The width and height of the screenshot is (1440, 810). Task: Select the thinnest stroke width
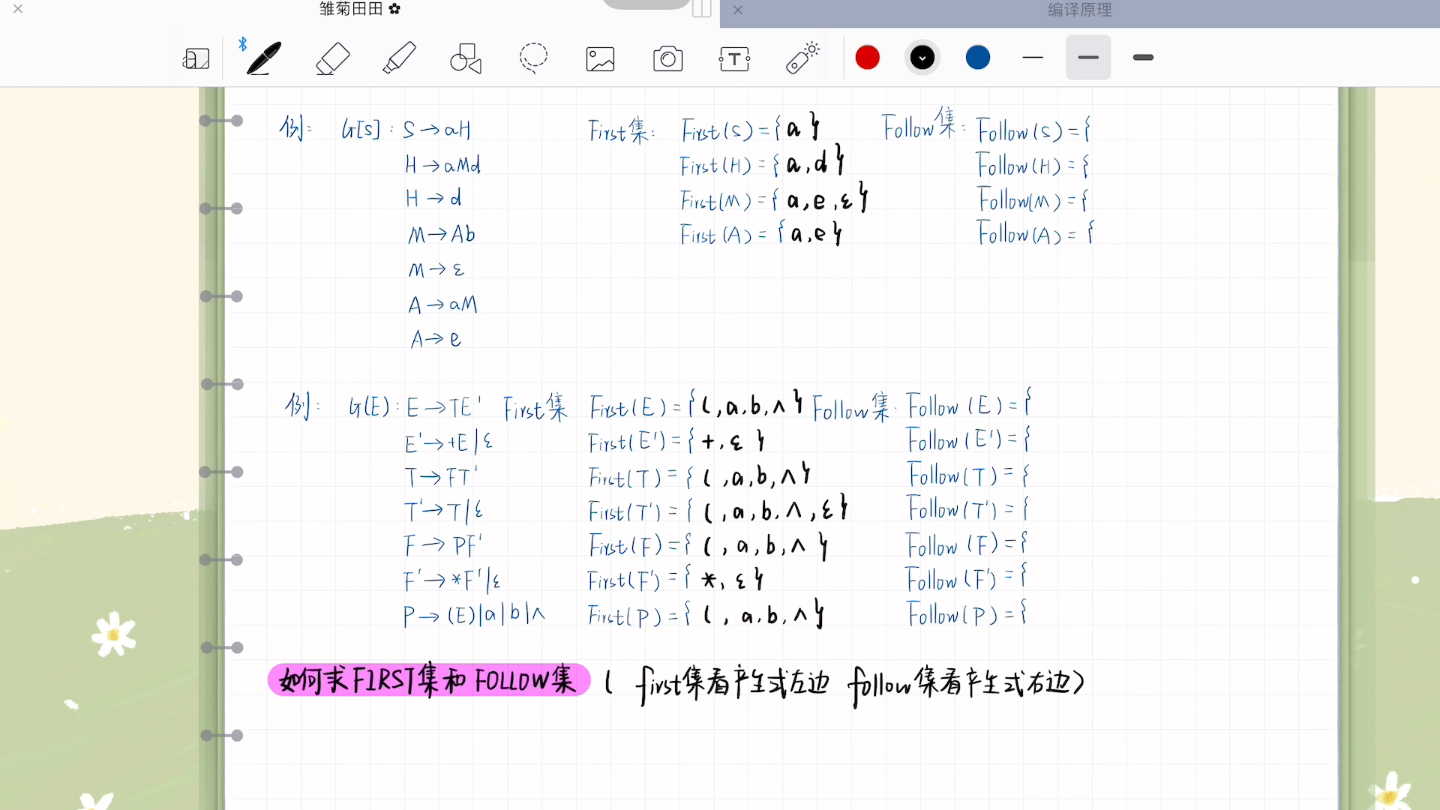coord(1033,58)
